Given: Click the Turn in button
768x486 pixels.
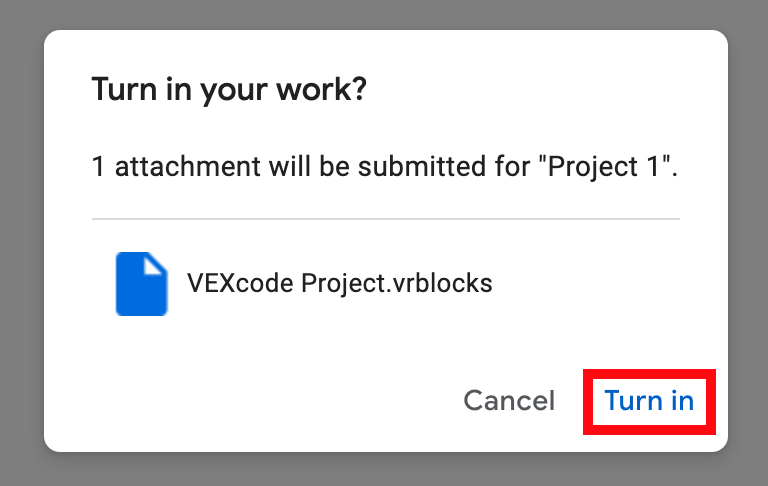Looking at the screenshot, I should coord(649,401).
